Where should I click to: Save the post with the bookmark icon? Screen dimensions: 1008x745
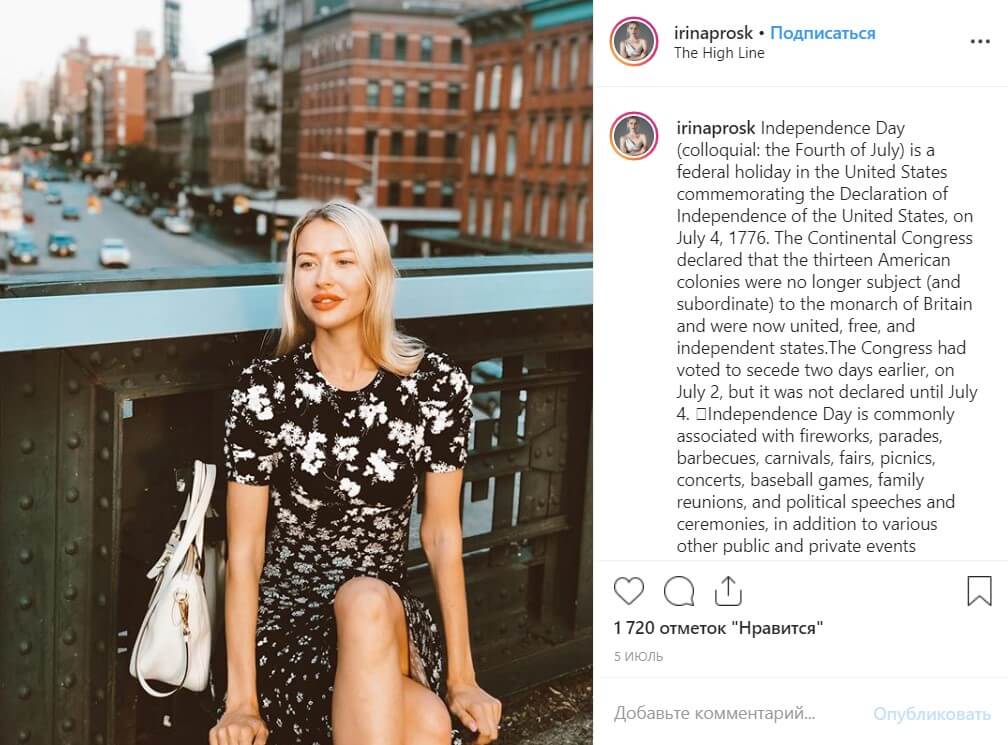pyautogui.click(x=979, y=591)
